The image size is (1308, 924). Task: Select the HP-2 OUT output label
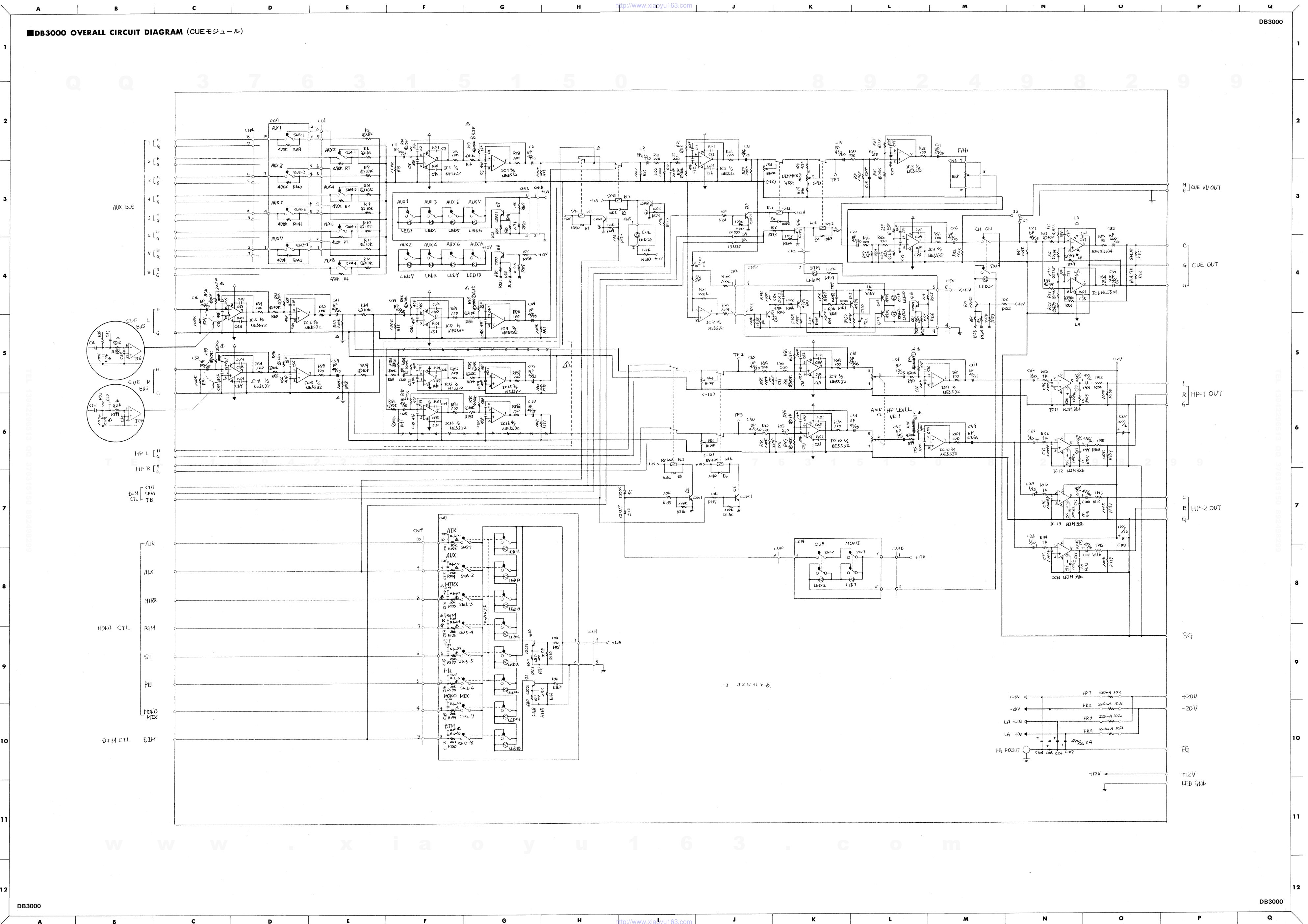[1206, 508]
